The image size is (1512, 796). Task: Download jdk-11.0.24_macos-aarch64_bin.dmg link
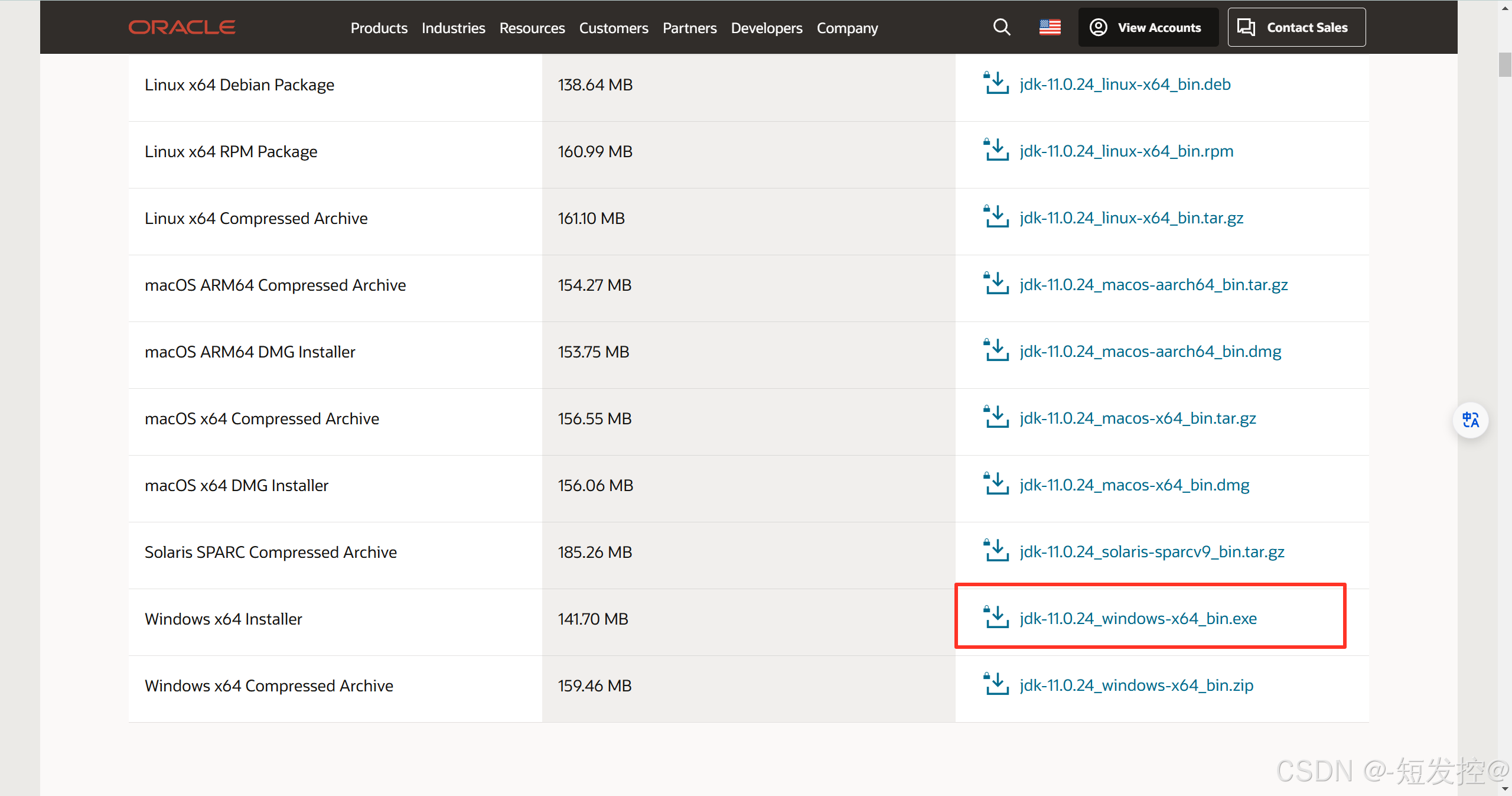pyautogui.click(x=1150, y=352)
